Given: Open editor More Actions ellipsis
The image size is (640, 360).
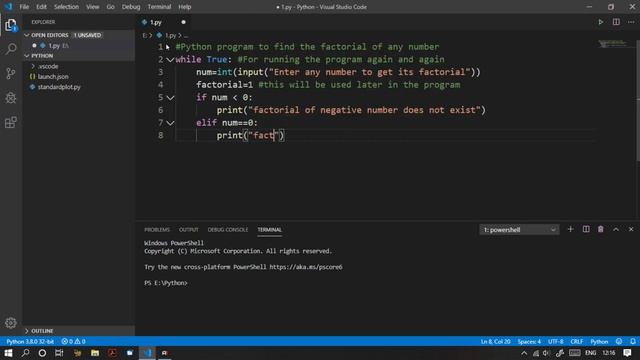Looking at the screenshot, I should (631, 22).
